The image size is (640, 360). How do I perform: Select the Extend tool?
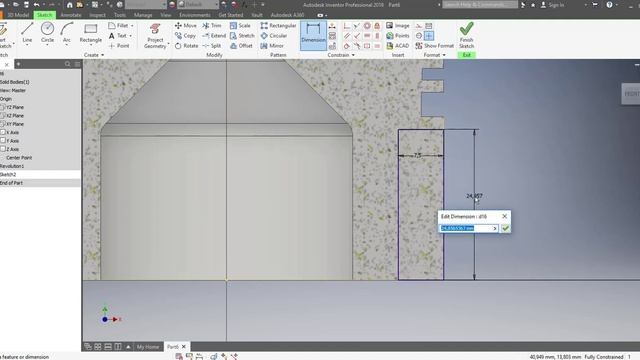click(x=214, y=36)
